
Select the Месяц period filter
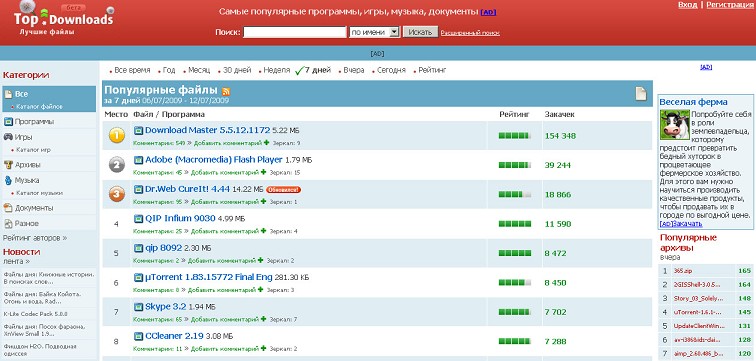coord(199,70)
